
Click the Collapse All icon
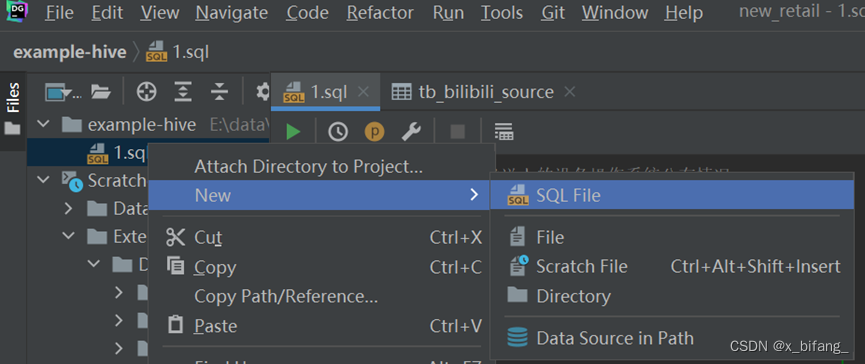click(220, 92)
